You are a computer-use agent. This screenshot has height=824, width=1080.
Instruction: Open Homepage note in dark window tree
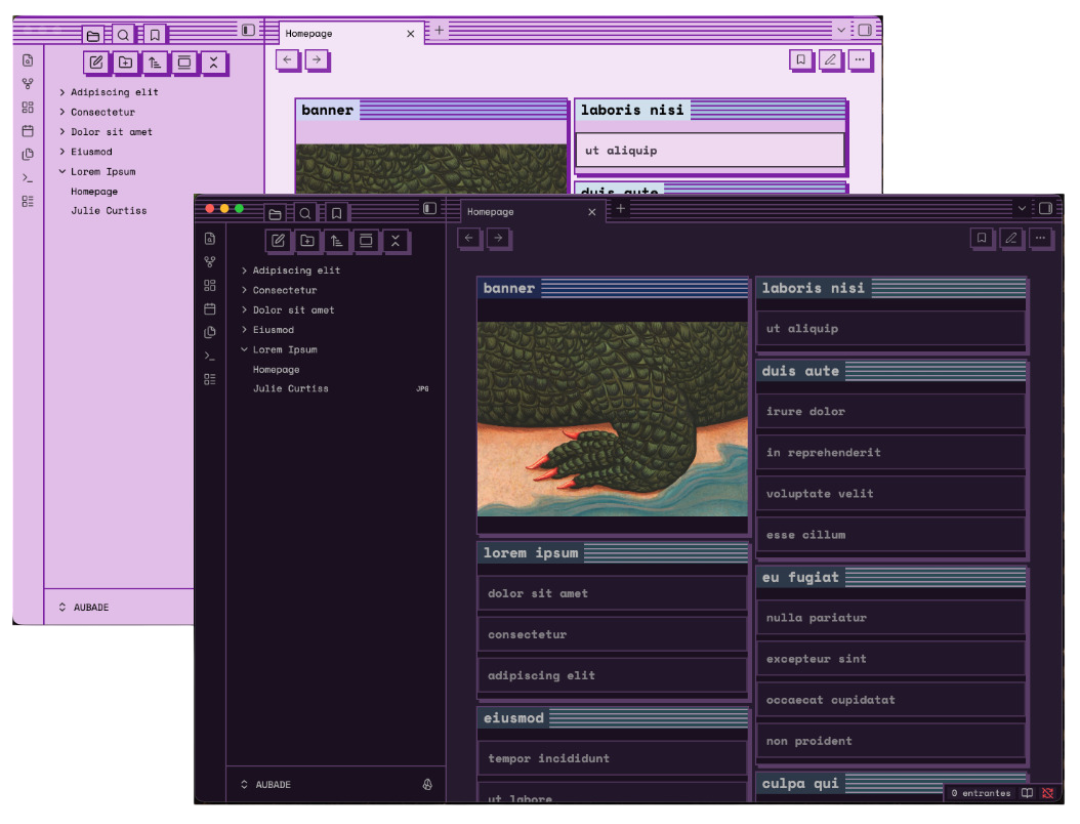[276, 369]
